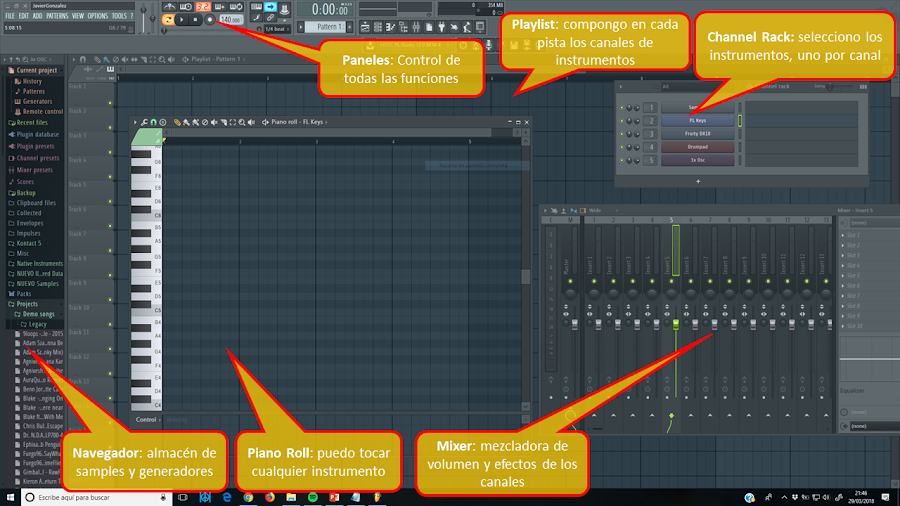Open the ADD menu
The height and width of the screenshot is (506, 900).
pos(37,16)
